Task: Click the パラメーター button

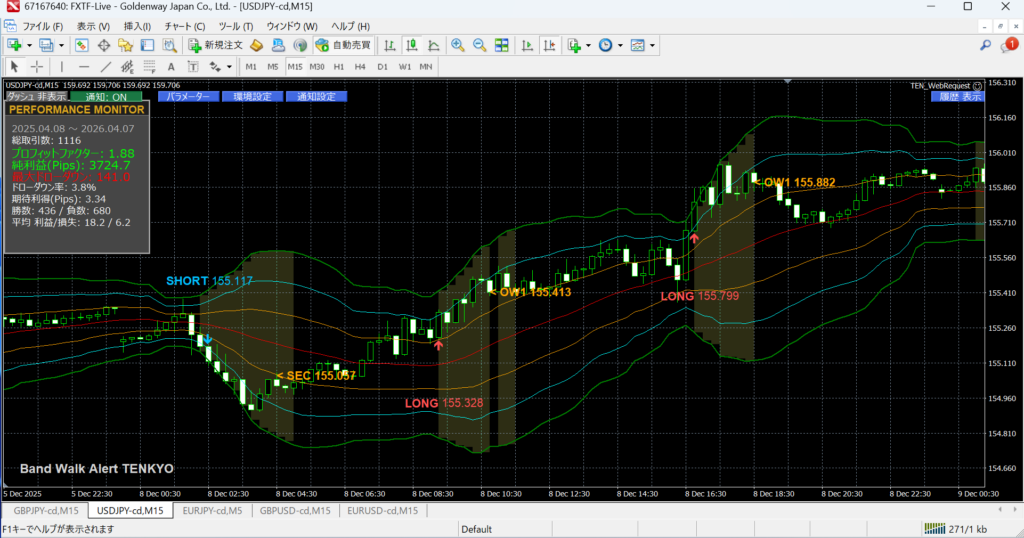Action: click(x=188, y=97)
